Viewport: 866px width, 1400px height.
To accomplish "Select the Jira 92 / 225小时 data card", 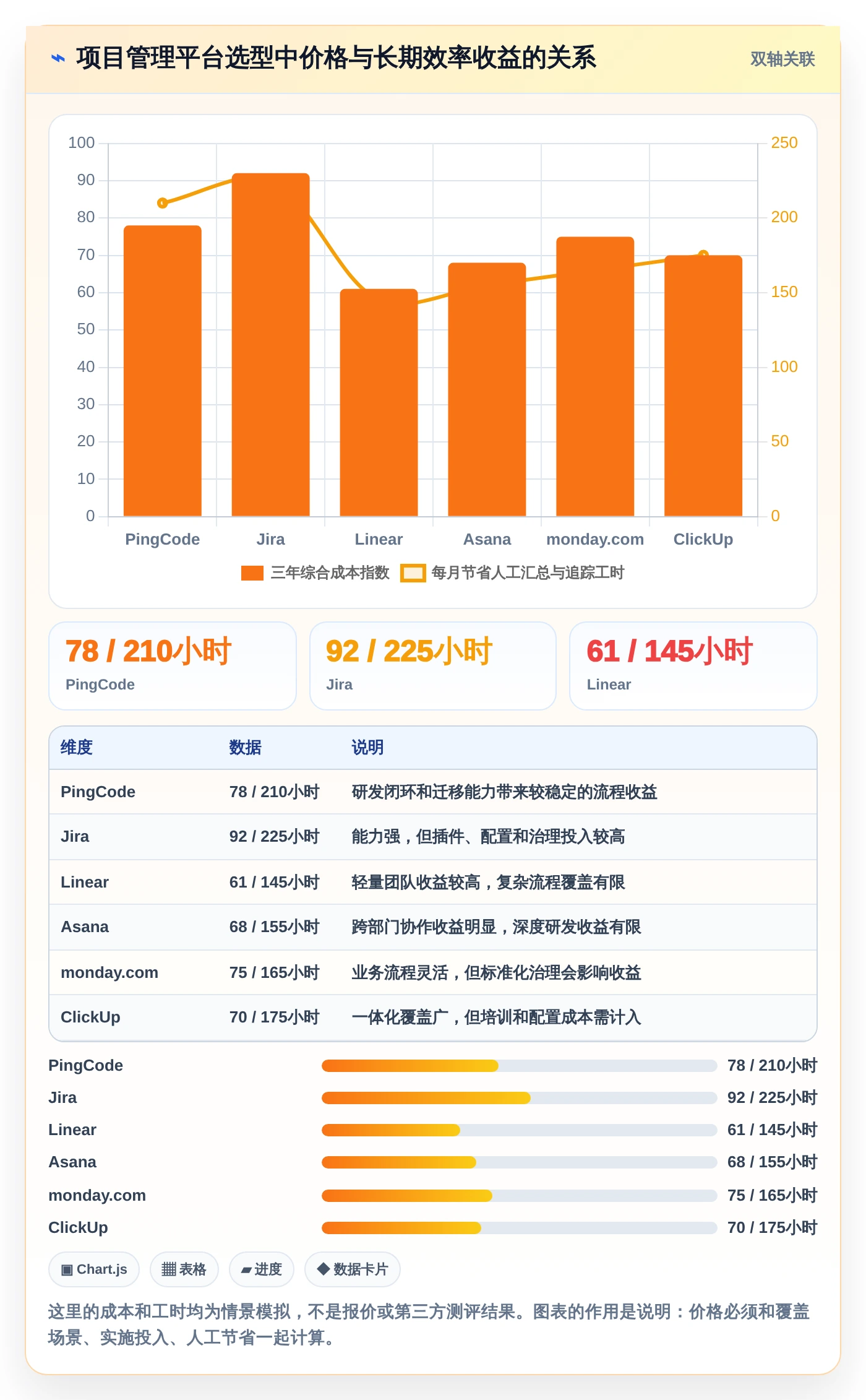I will tap(433, 666).
